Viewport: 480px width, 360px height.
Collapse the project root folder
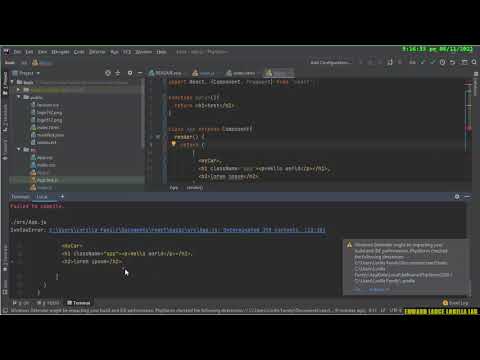pos(12,82)
